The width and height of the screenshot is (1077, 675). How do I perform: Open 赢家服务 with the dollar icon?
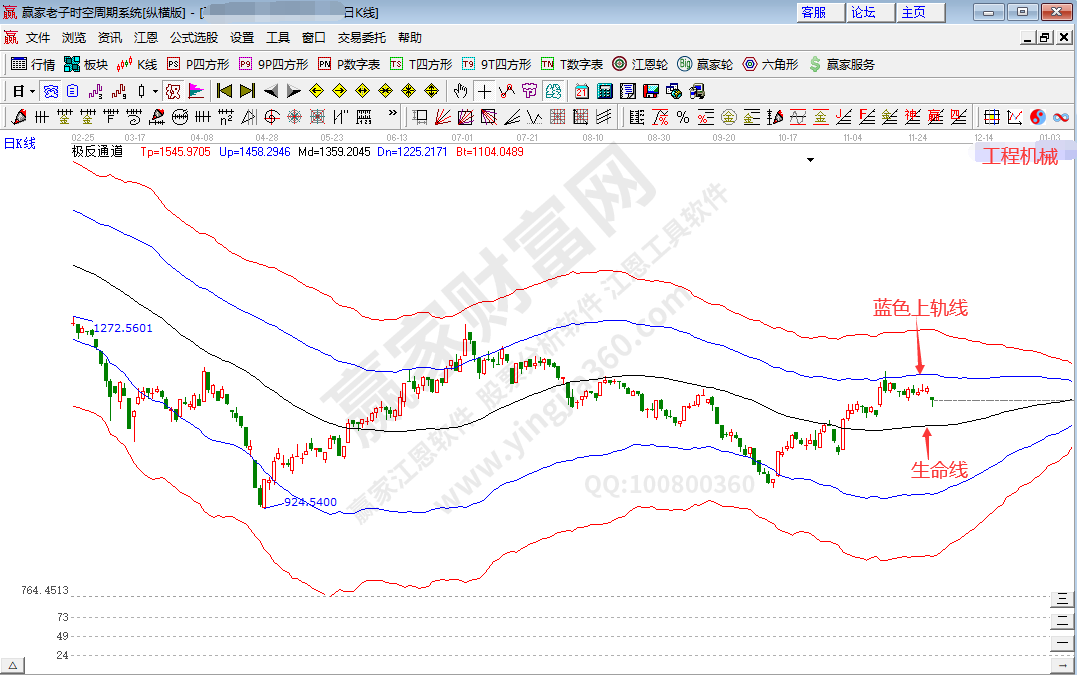coord(841,64)
